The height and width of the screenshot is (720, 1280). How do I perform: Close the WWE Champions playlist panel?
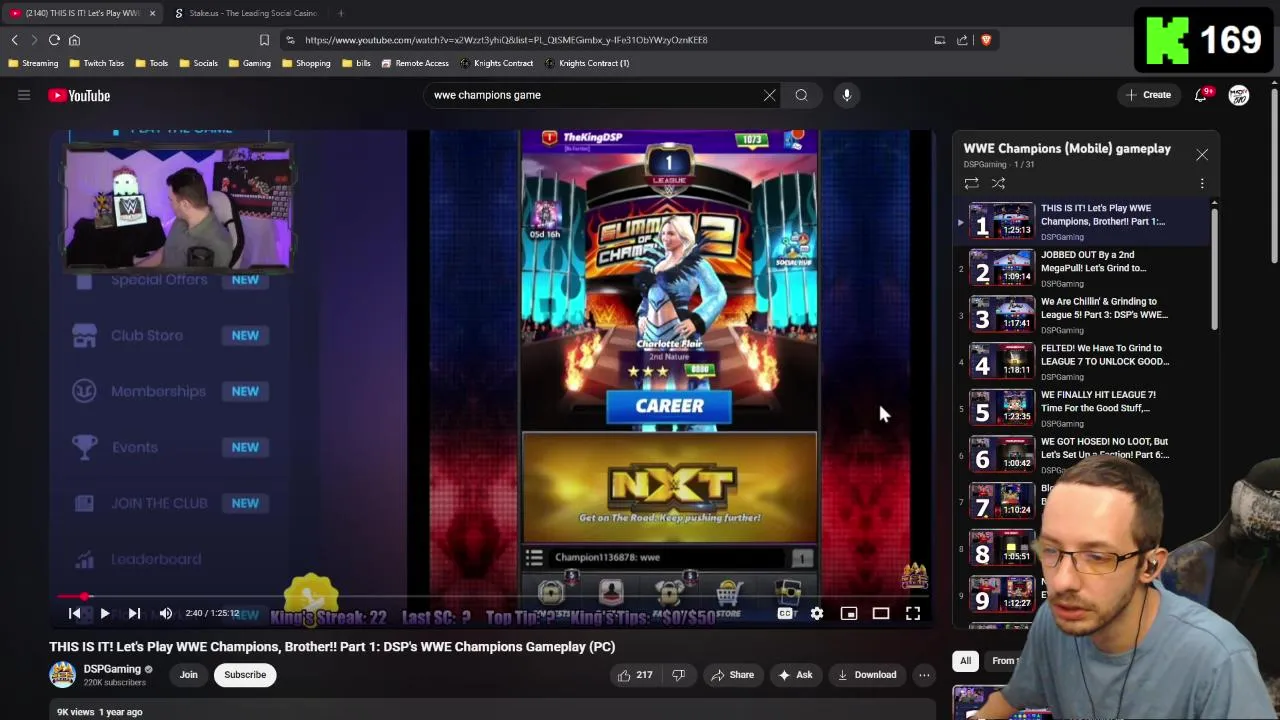1202,155
